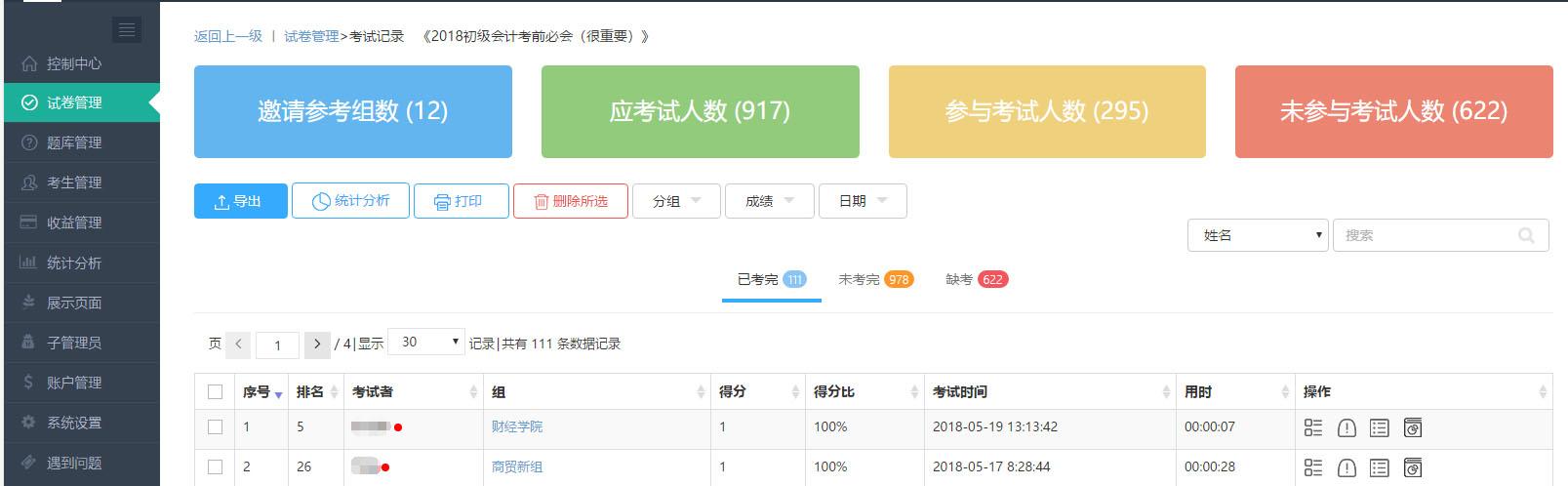The width and height of the screenshot is (1568, 486).
Task: Open the 姓名 search field selector
Action: click(x=1258, y=235)
